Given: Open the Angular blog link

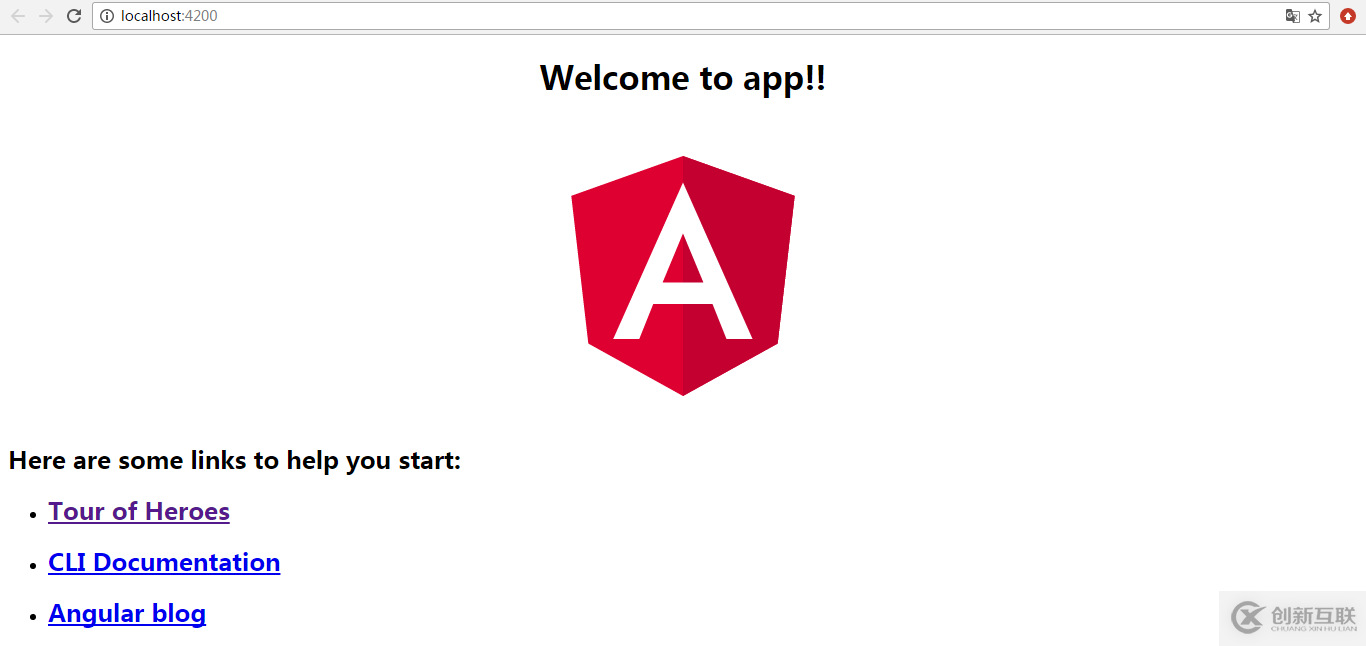Looking at the screenshot, I should (x=127, y=613).
